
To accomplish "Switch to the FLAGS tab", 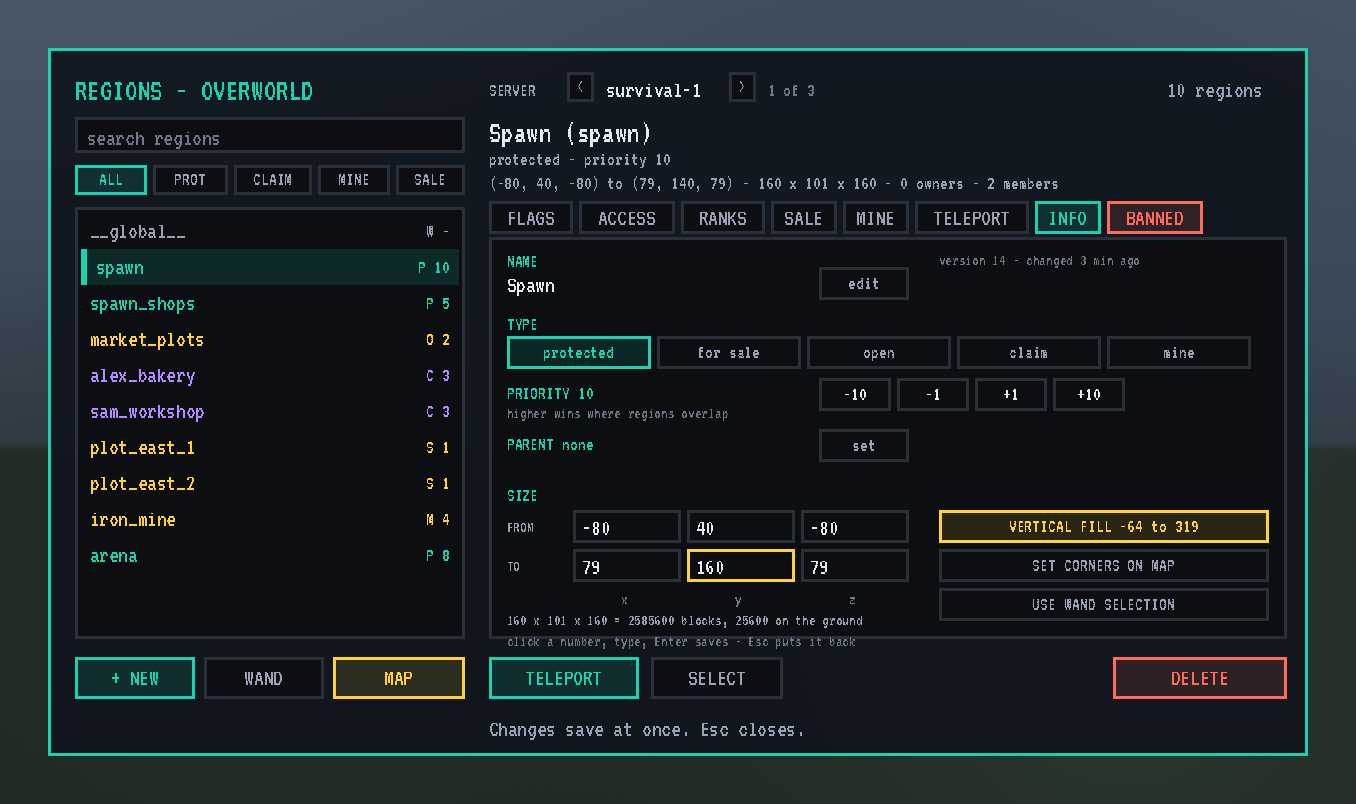I will (531, 218).
